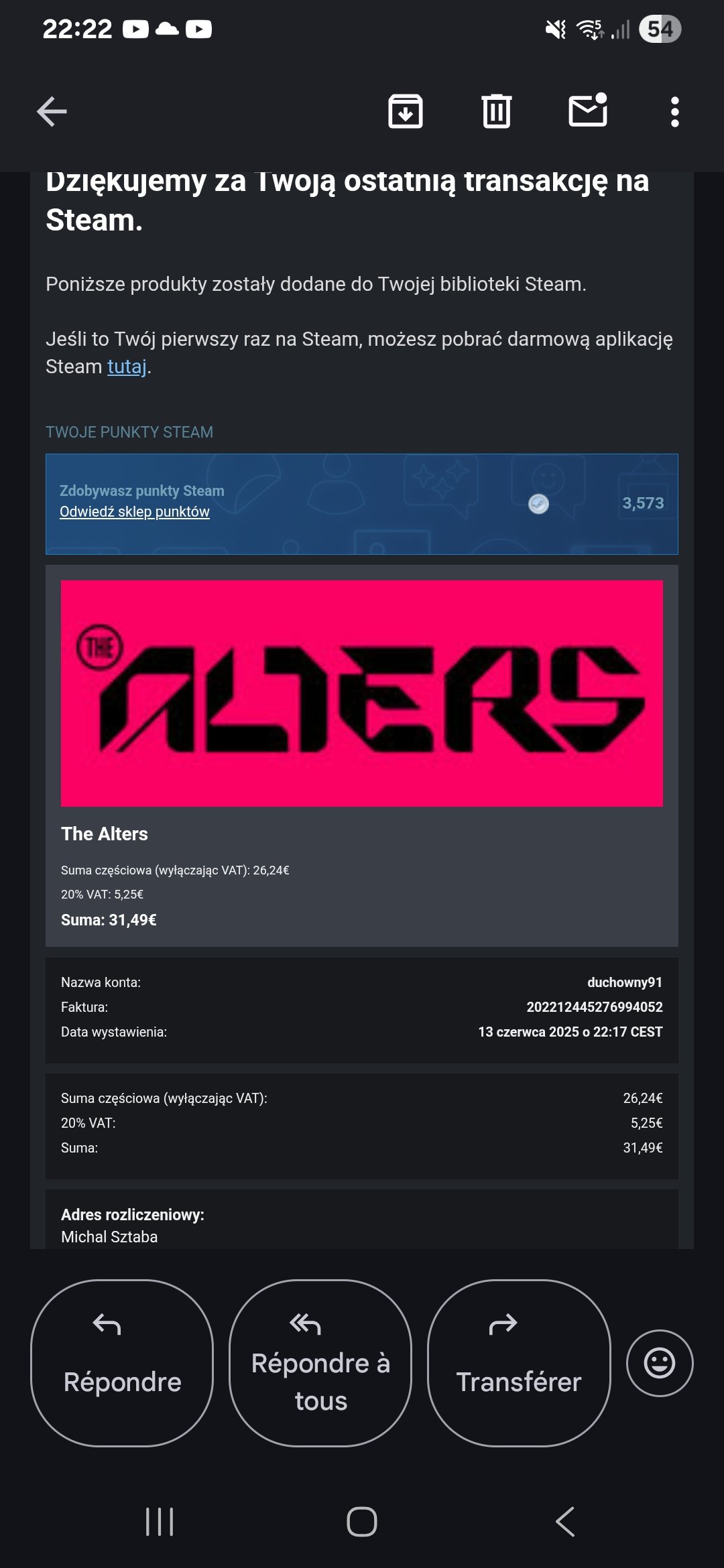
Task: Open 'Odwiedź sklep punktów' link
Action: 135,511
